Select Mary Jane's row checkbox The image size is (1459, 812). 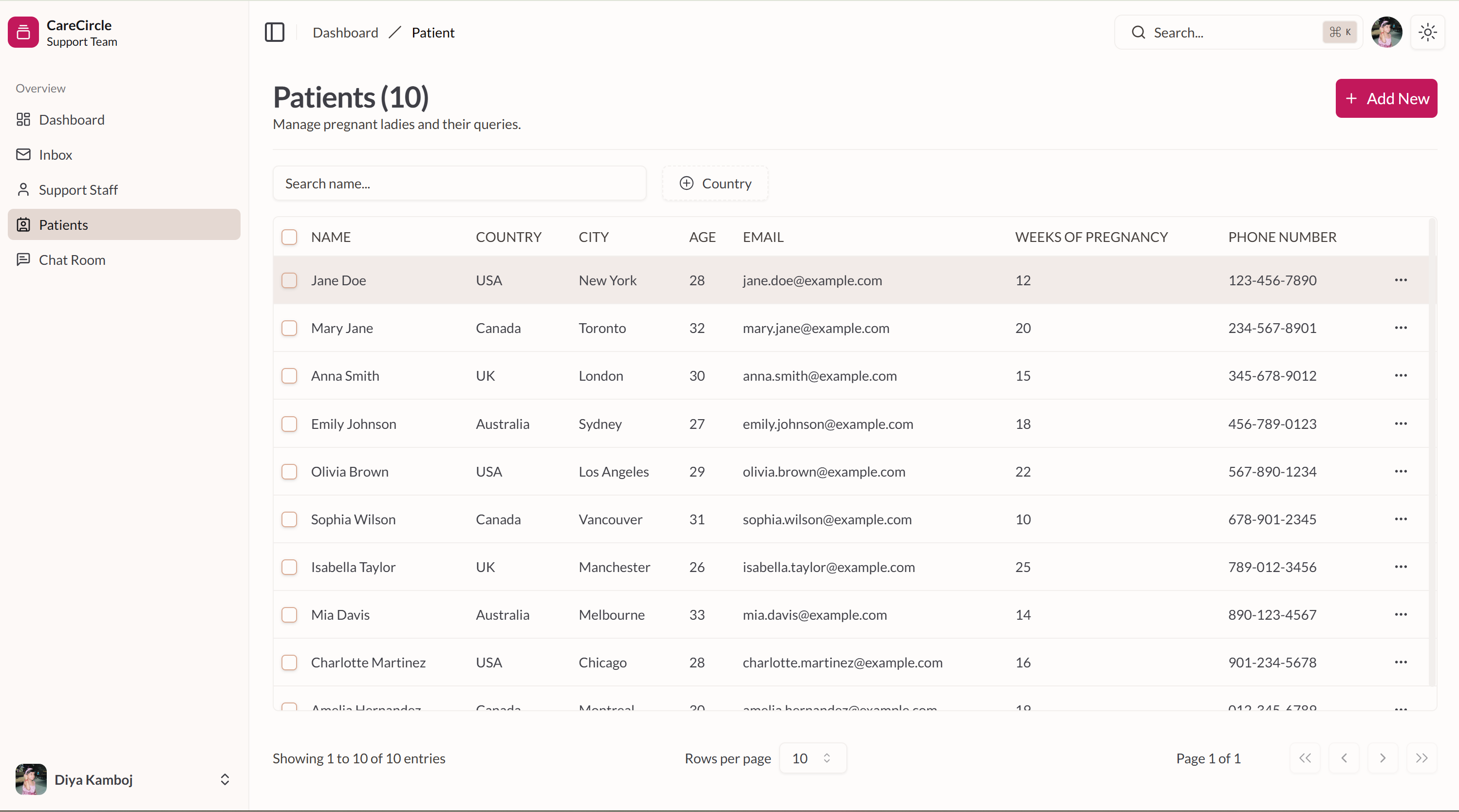289,329
